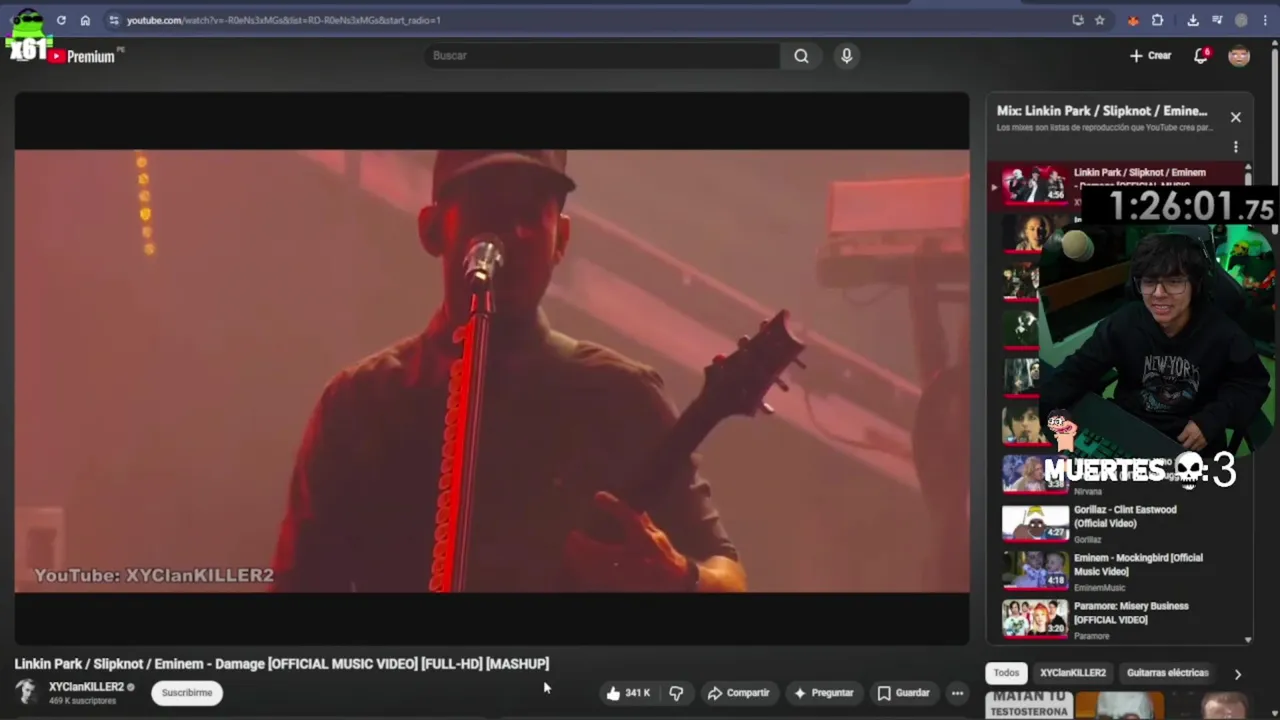The image size is (1280, 720).
Task: Open the browser Downloads icon
Action: (x=1193, y=20)
